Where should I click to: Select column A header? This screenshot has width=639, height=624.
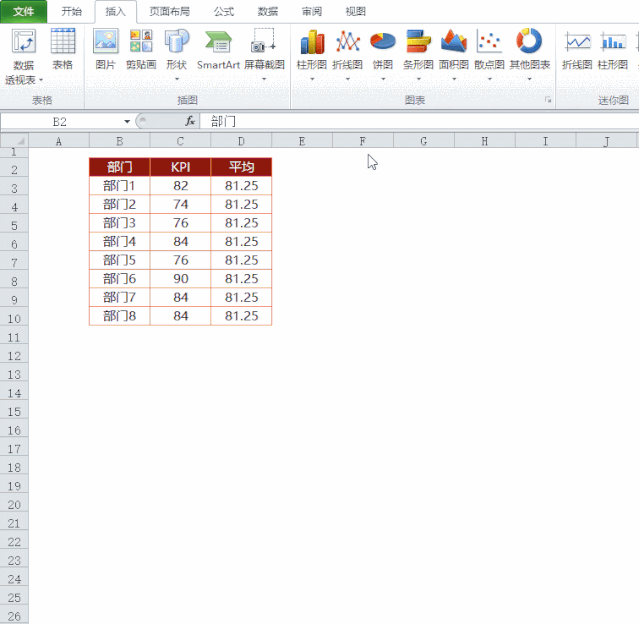[59, 141]
